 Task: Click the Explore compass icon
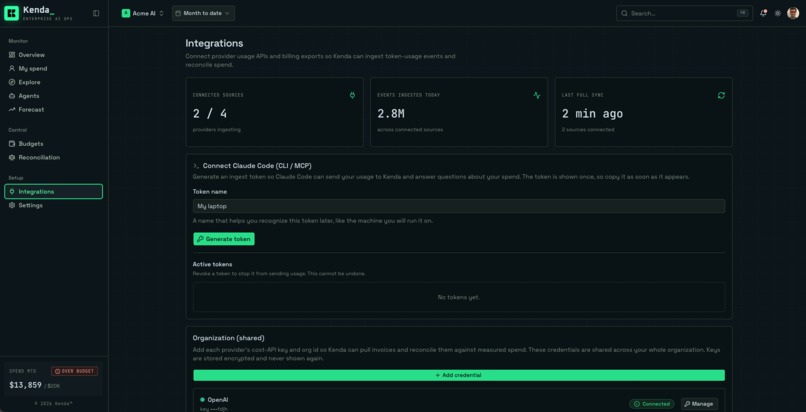click(12, 82)
